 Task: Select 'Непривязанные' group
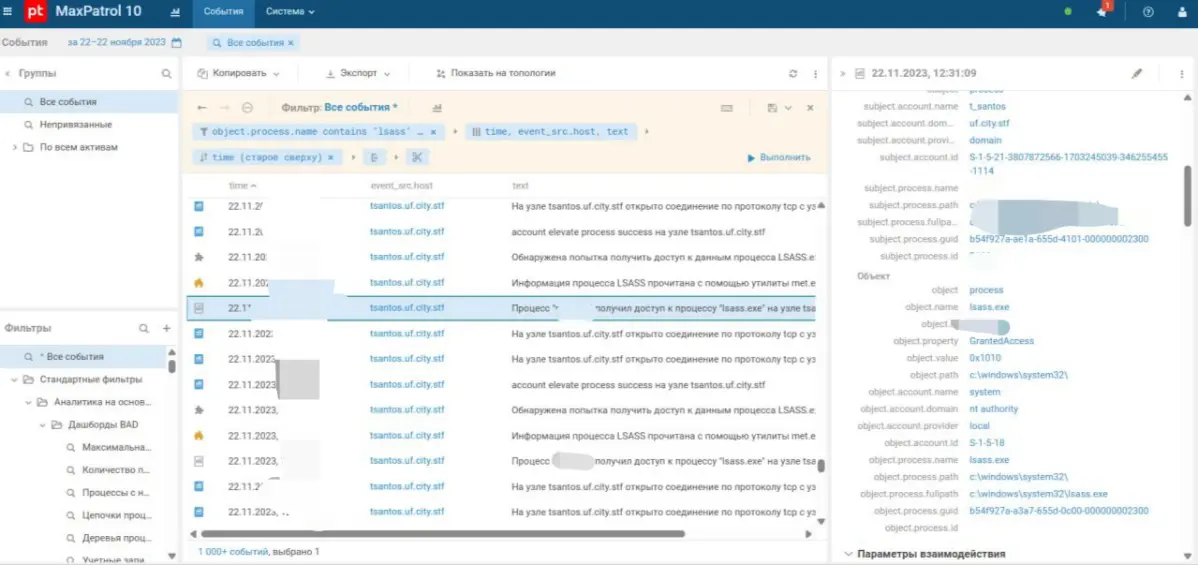coord(89,124)
